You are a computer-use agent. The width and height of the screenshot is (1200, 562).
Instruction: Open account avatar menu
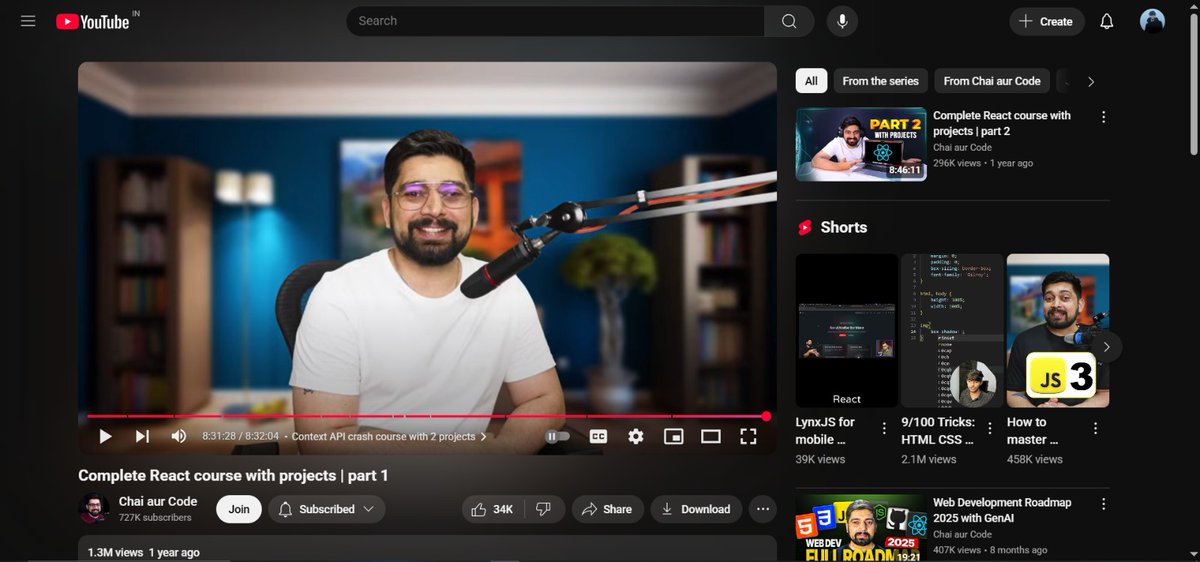point(1153,21)
